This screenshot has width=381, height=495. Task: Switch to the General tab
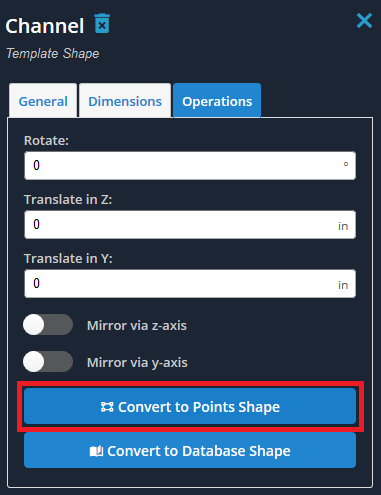pyautogui.click(x=43, y=101)
